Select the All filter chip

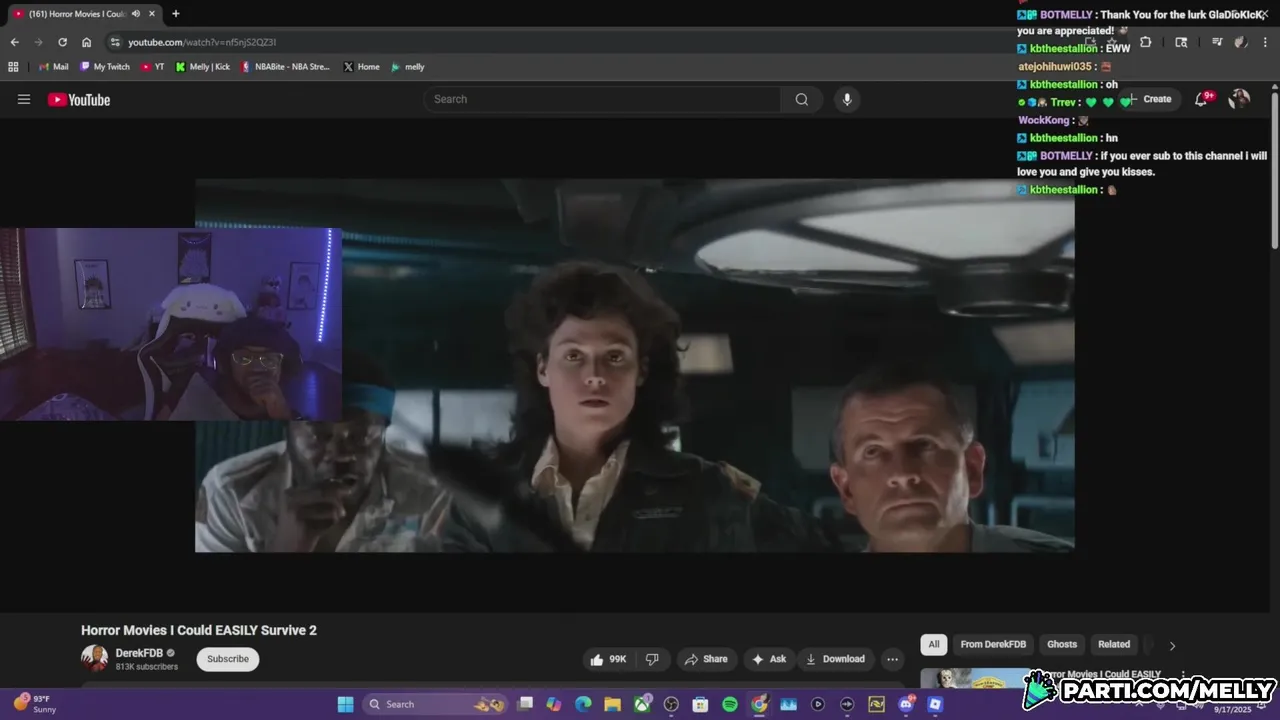point(934,644)
